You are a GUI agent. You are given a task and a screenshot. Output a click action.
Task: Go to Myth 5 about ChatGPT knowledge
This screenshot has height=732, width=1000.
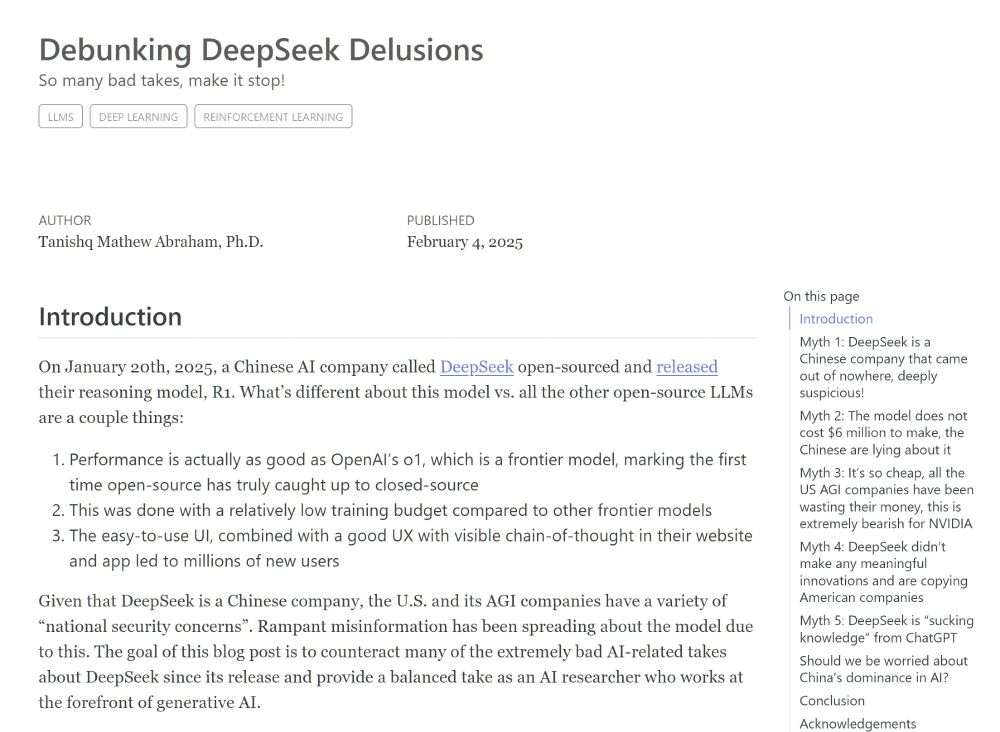886,629
